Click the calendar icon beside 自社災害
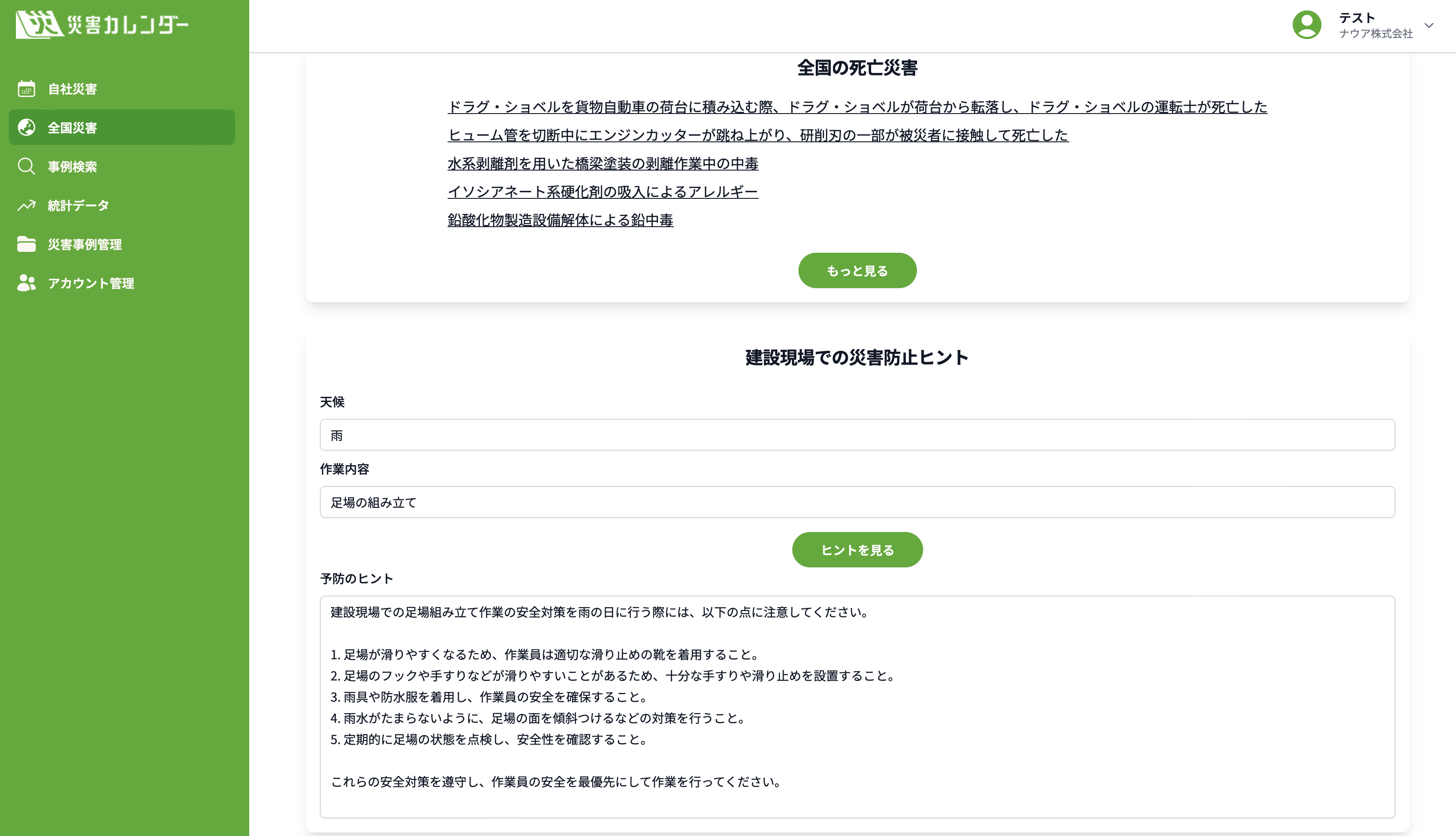The image size is (1456, 836). [27, 88]
